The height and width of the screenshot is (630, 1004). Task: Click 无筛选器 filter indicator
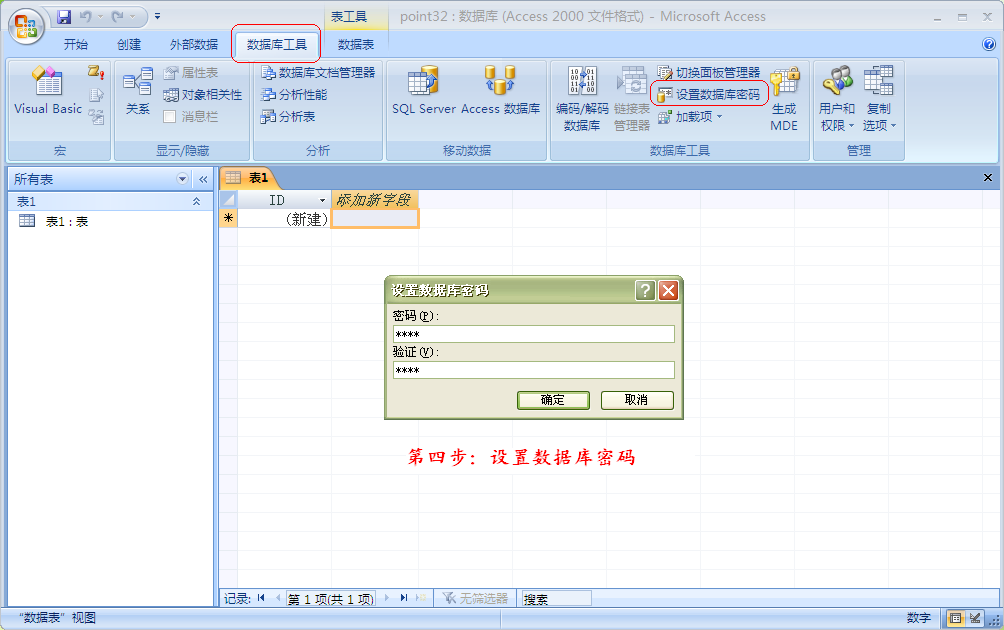[475, 598]
